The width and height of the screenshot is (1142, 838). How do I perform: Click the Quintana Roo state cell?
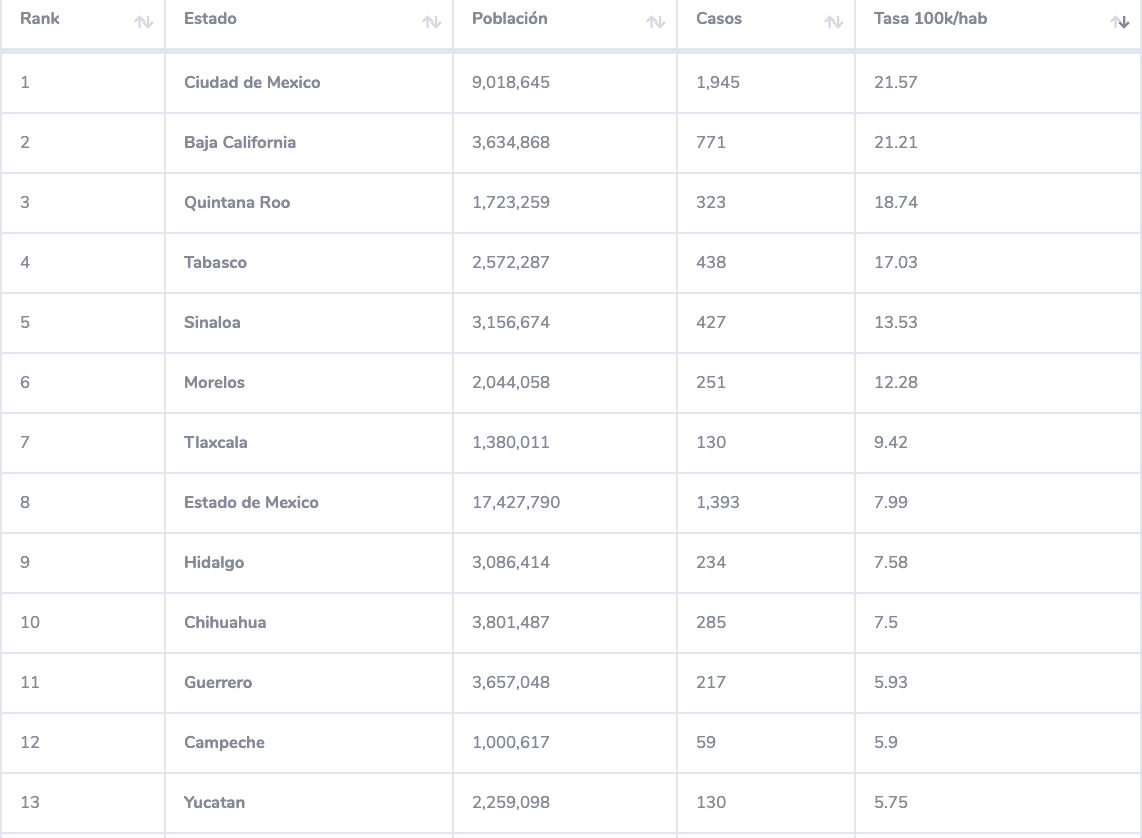pyautogui.click(x=237, y=203)
